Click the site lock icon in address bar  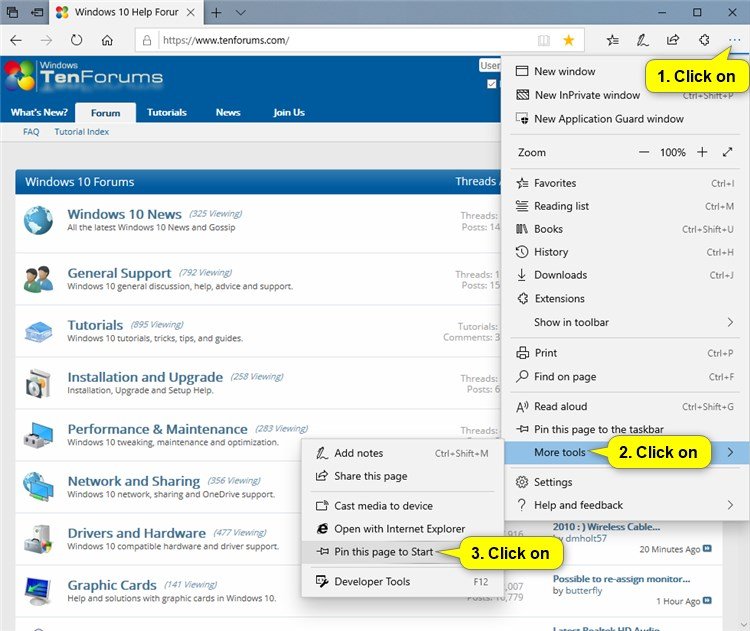coord(147,40)
